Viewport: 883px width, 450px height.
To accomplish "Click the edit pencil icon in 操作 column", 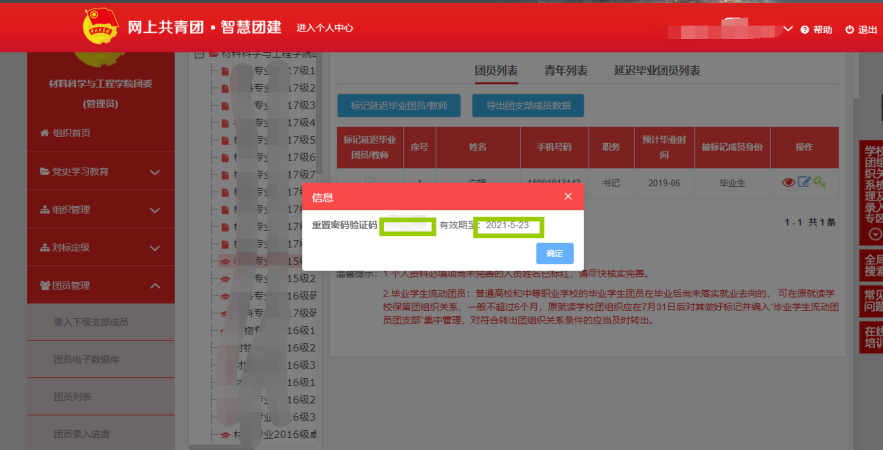I will point(804,182).
